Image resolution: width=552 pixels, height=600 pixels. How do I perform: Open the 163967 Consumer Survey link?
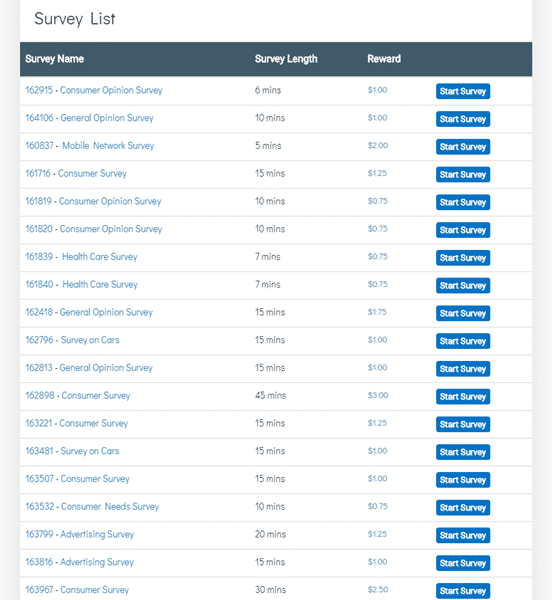tap(77, 590)
